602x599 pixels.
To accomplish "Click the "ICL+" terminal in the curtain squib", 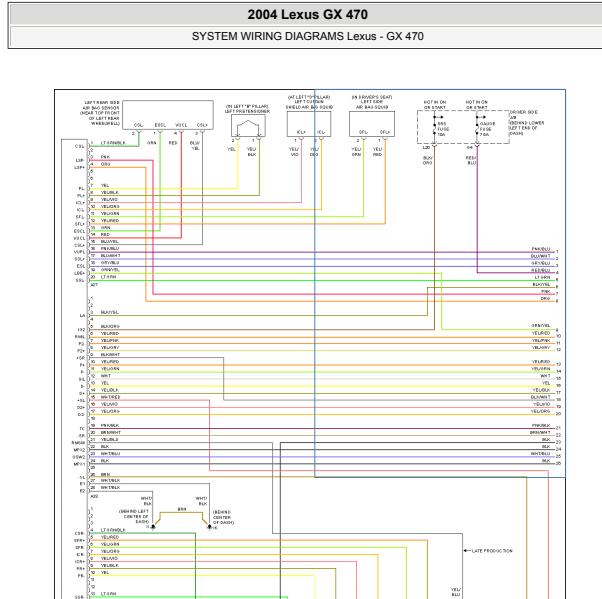I will (301, 132).
